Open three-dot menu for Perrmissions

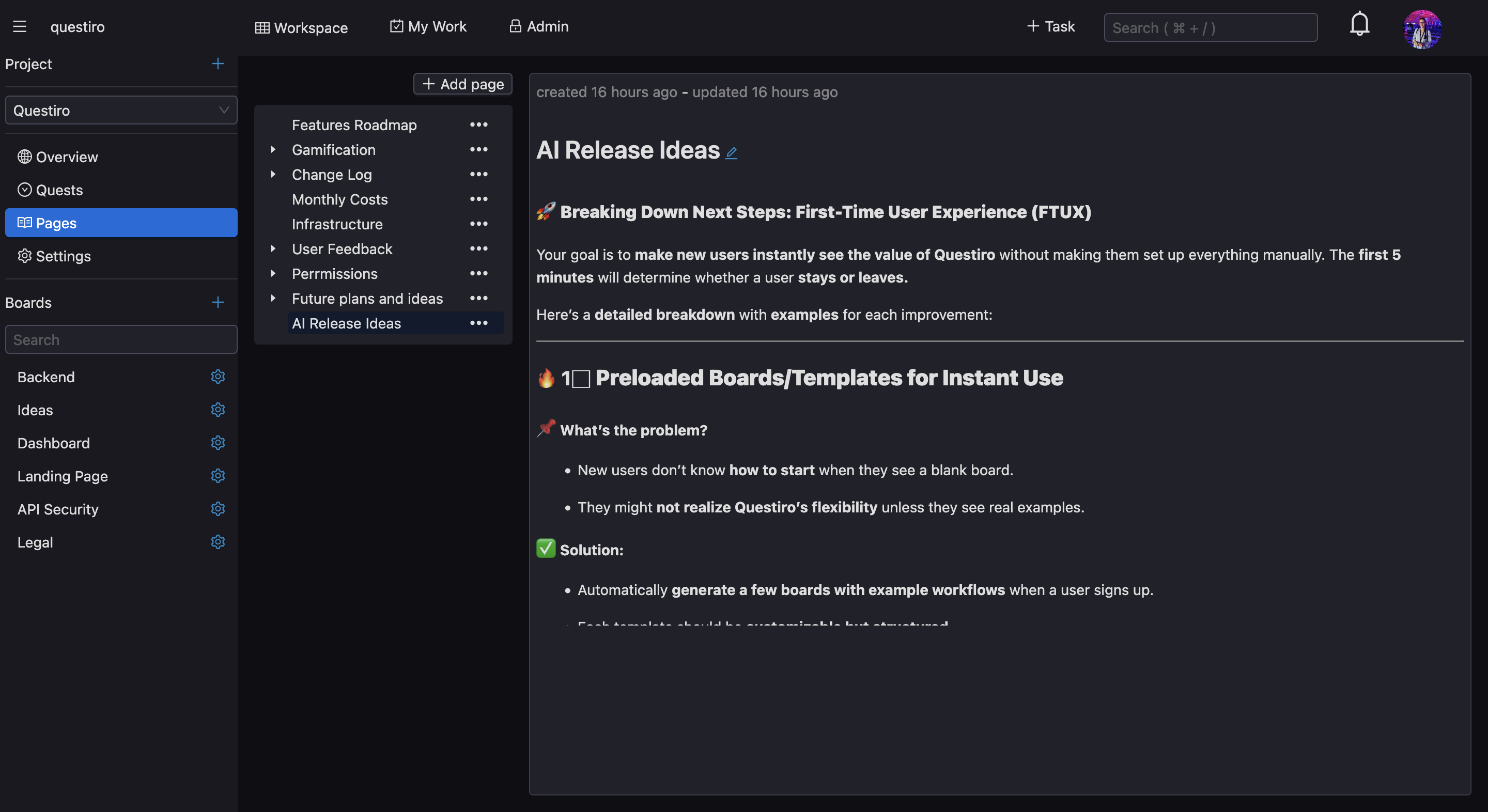click(x=478, y=274)
